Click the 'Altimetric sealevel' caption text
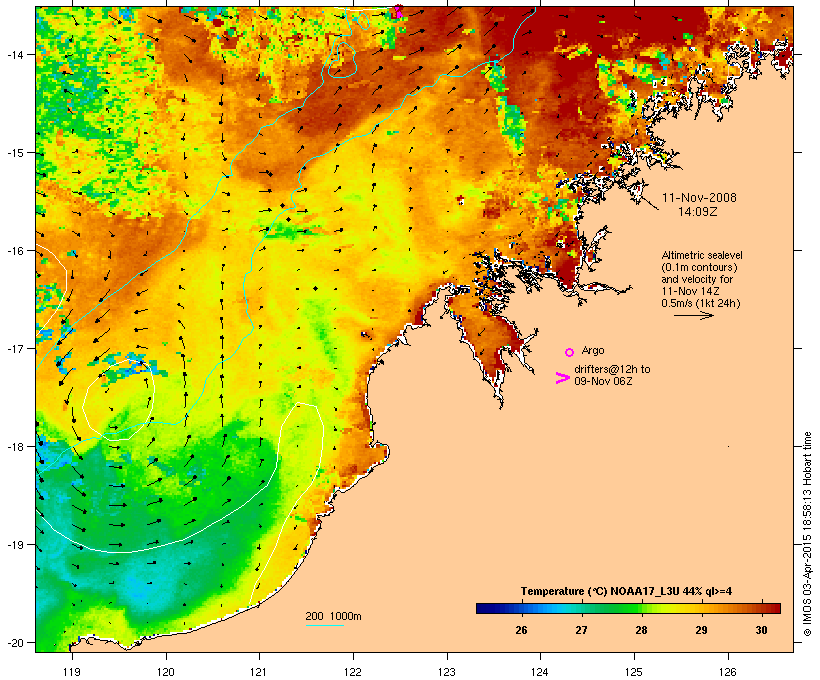 point(702,255)
